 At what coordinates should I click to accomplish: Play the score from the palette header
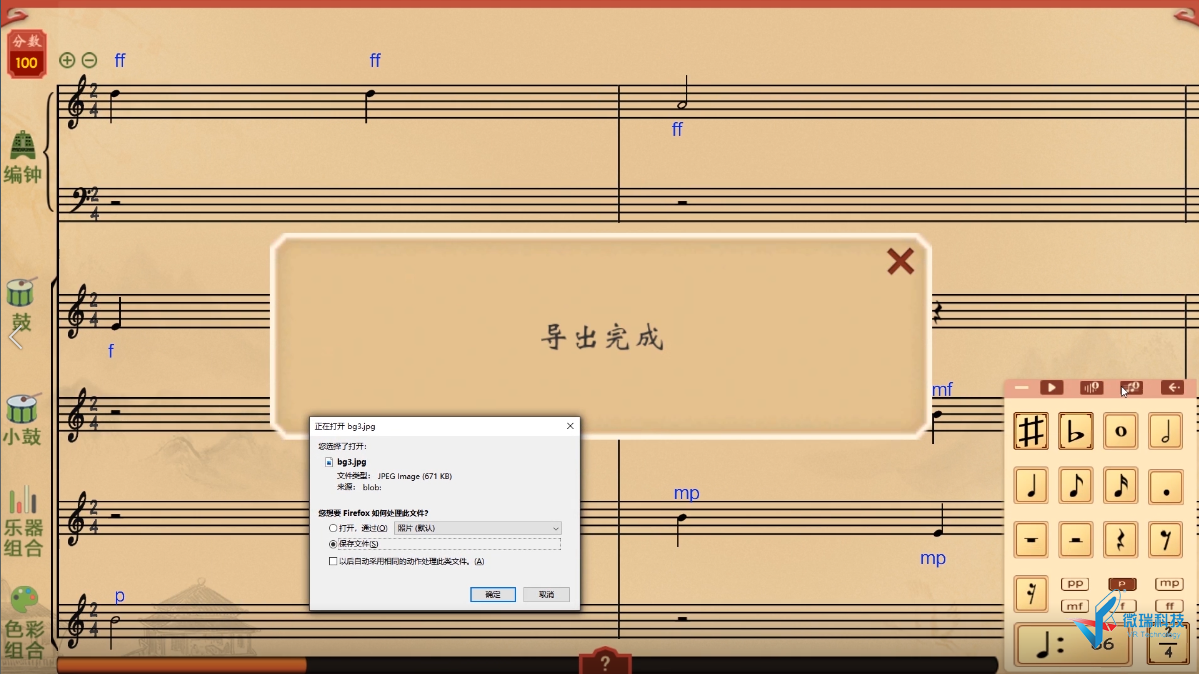[x=1051, y=388]
